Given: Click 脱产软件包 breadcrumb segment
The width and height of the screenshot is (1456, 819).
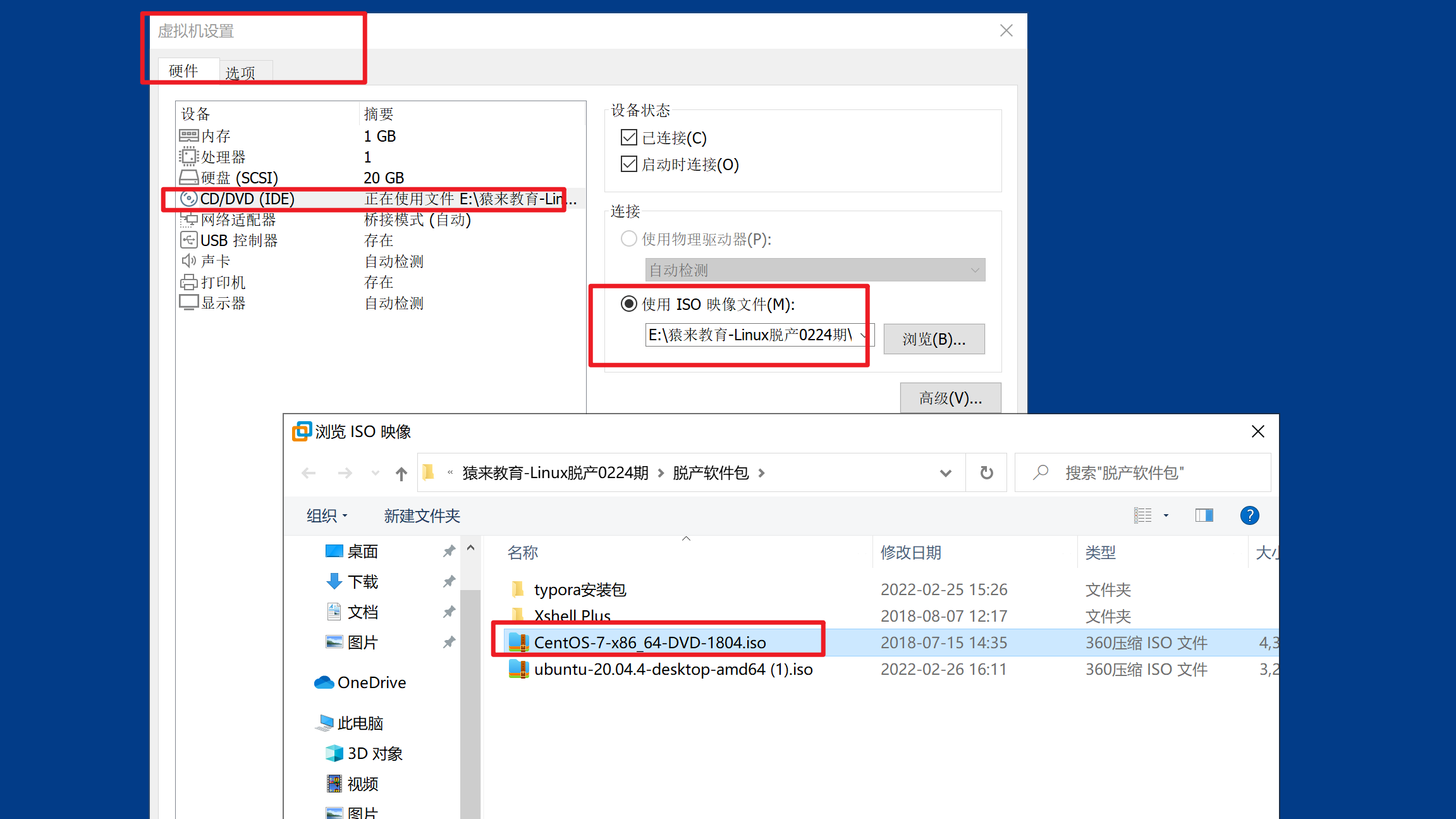Looking at the screenshot, I should point(711,473).
